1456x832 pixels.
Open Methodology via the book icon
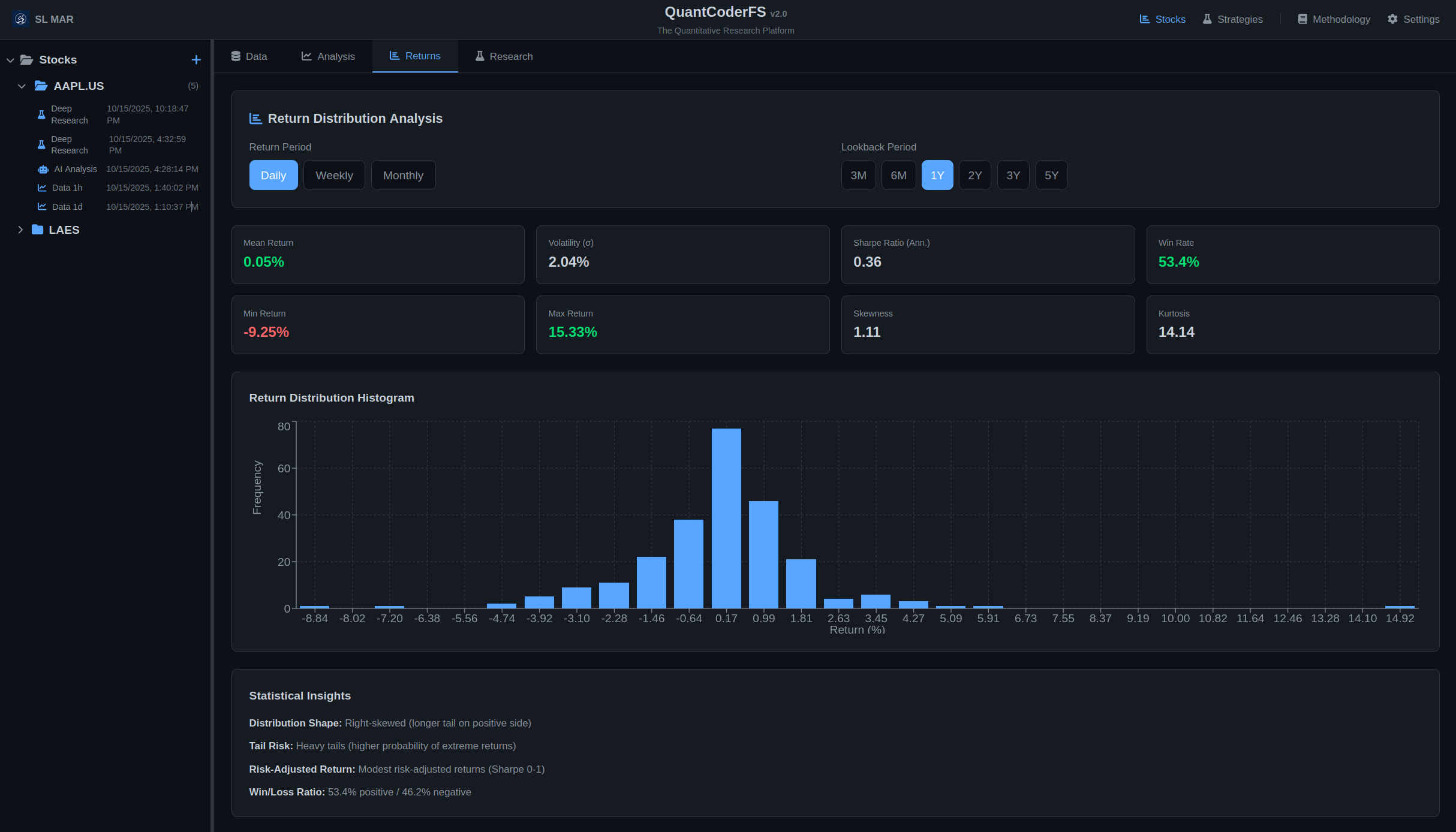tap(1301, 19)
